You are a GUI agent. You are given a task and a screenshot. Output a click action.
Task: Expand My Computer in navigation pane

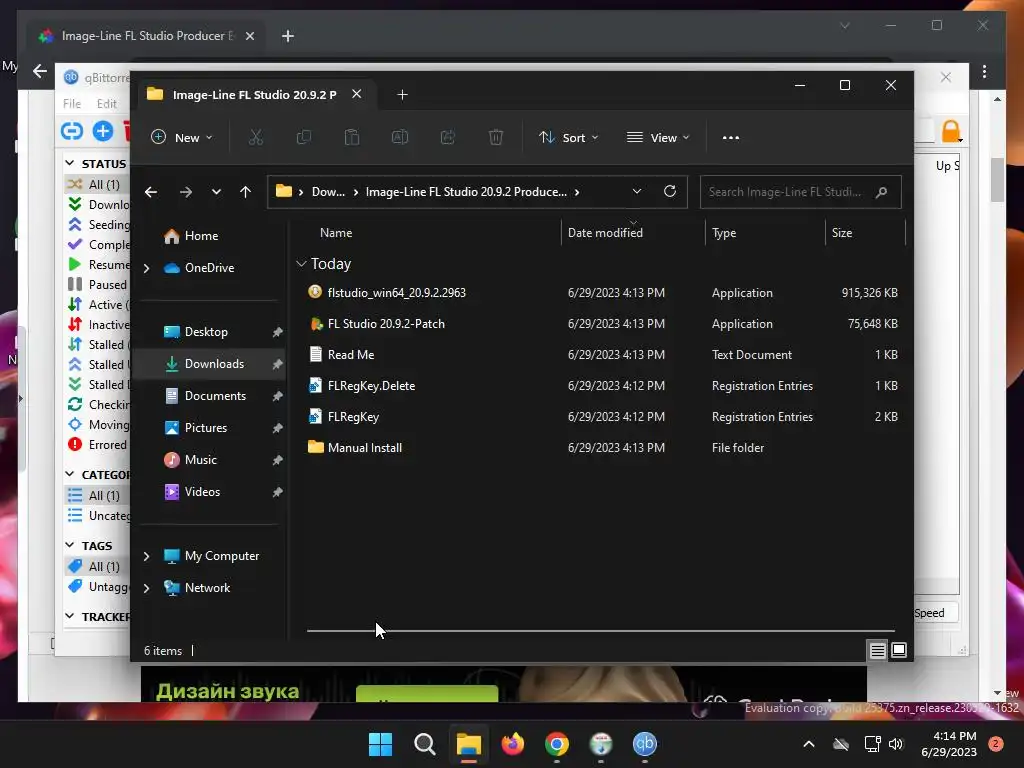(x=146, y=556)
